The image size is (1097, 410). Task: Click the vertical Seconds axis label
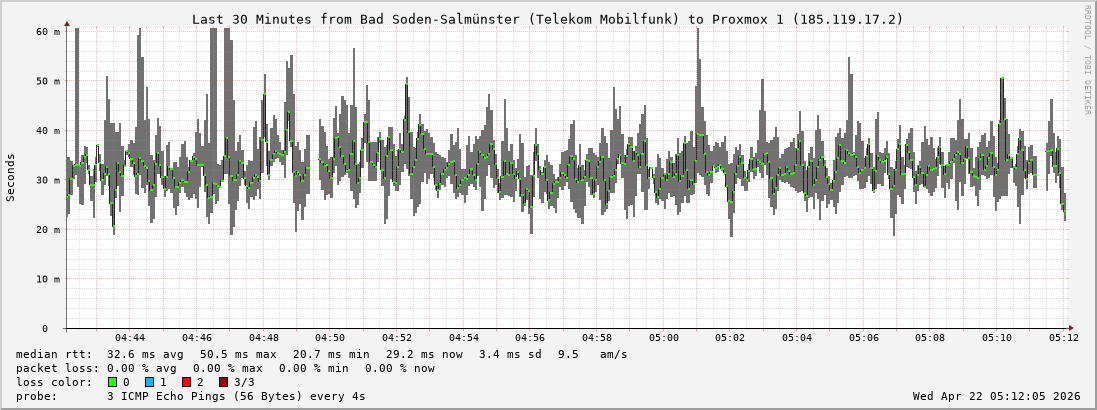[x=11, y=178]
